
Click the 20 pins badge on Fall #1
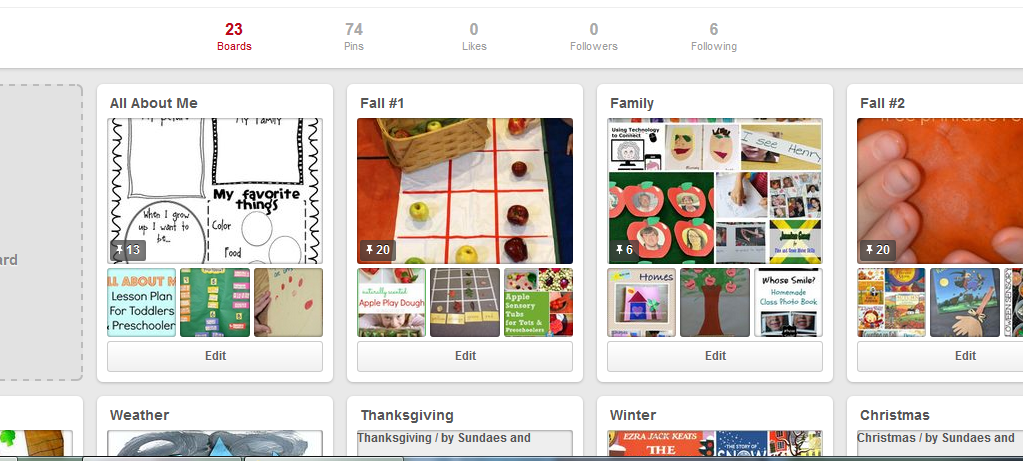(x=378, y=250)
